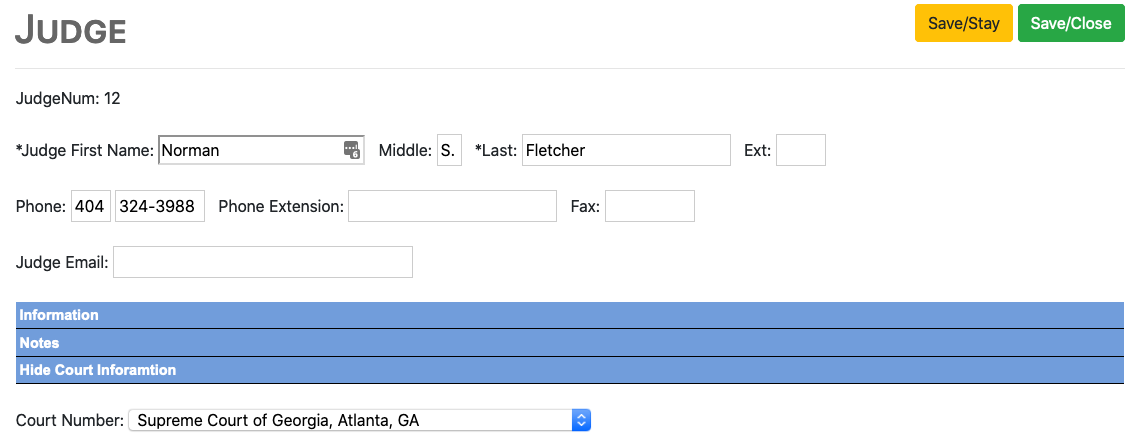Screen dimensions: 1136x439
Task: Select the Last name field containing Fletcher
Action: pyautogui.click(x=626, y=150)
